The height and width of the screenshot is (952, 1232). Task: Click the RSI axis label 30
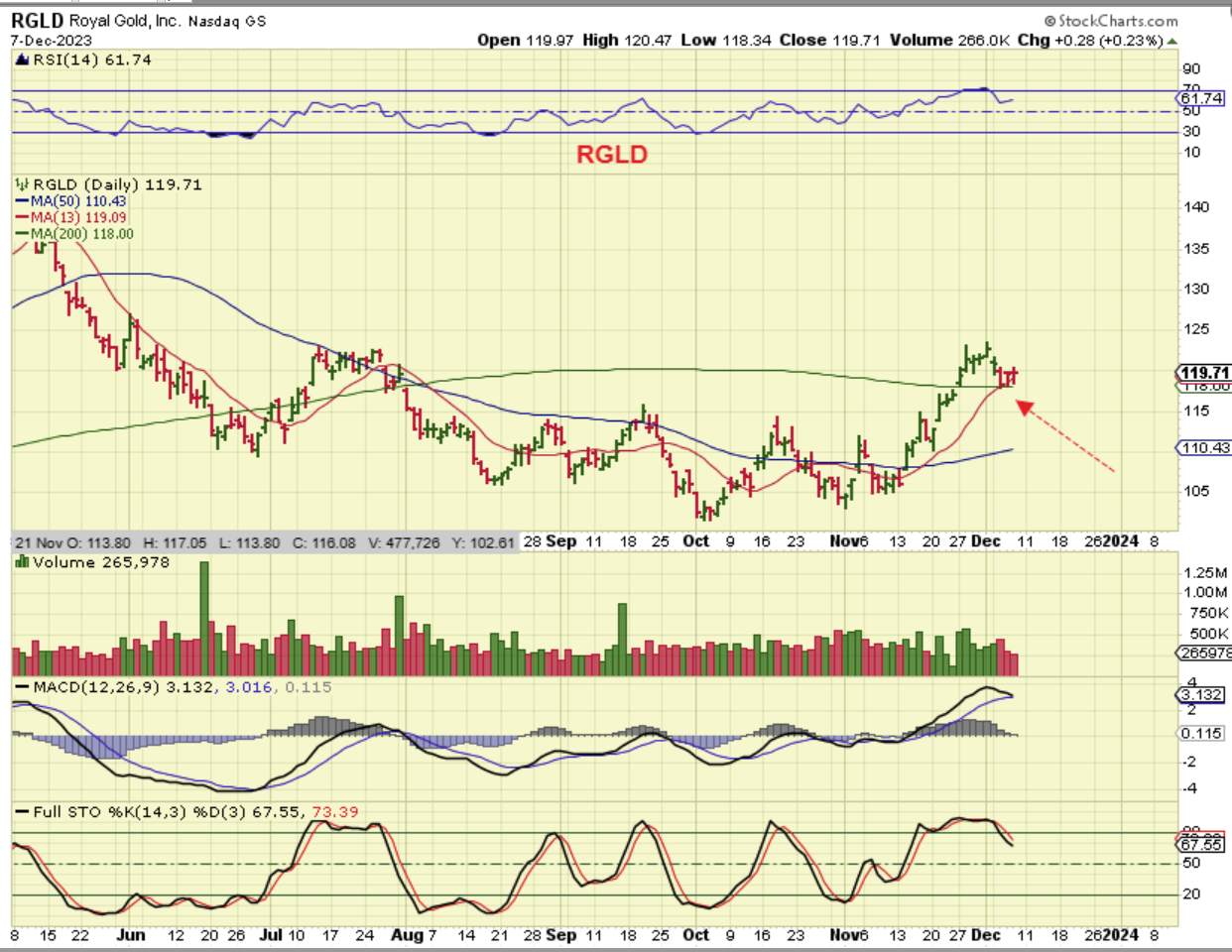1190,131
